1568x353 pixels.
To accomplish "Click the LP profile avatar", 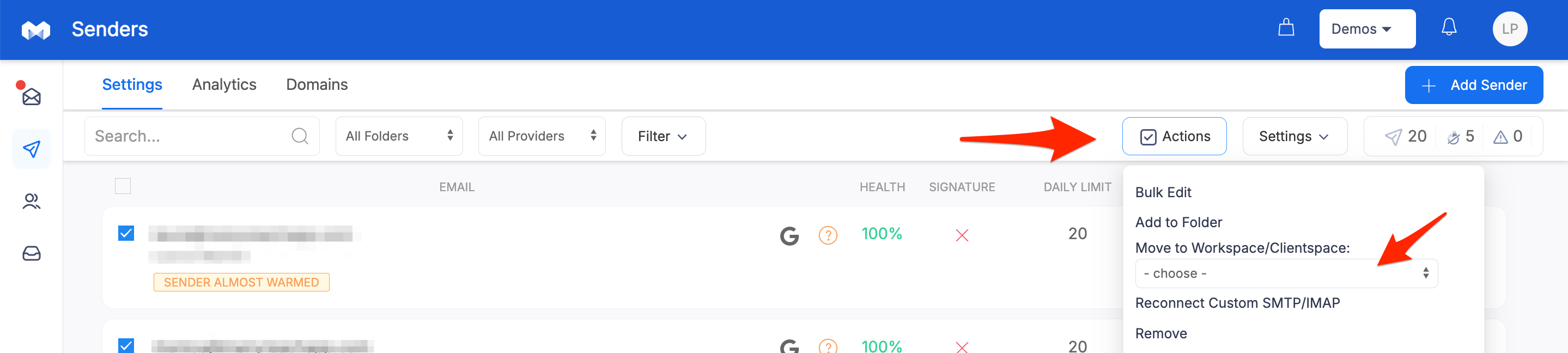I will tap(1509, 29).
